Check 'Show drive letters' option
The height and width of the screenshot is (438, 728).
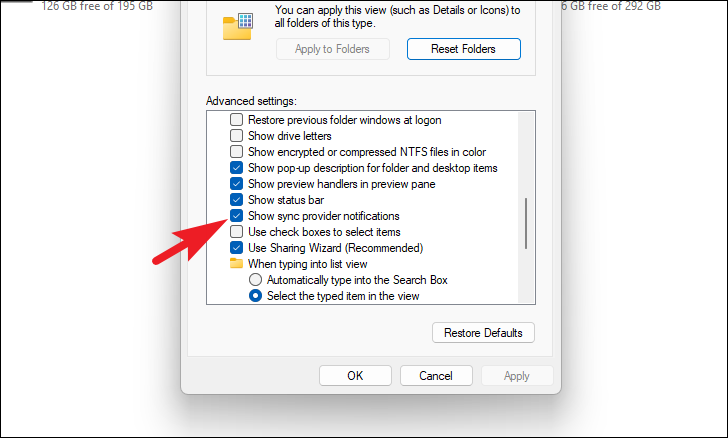coord(236,136)
